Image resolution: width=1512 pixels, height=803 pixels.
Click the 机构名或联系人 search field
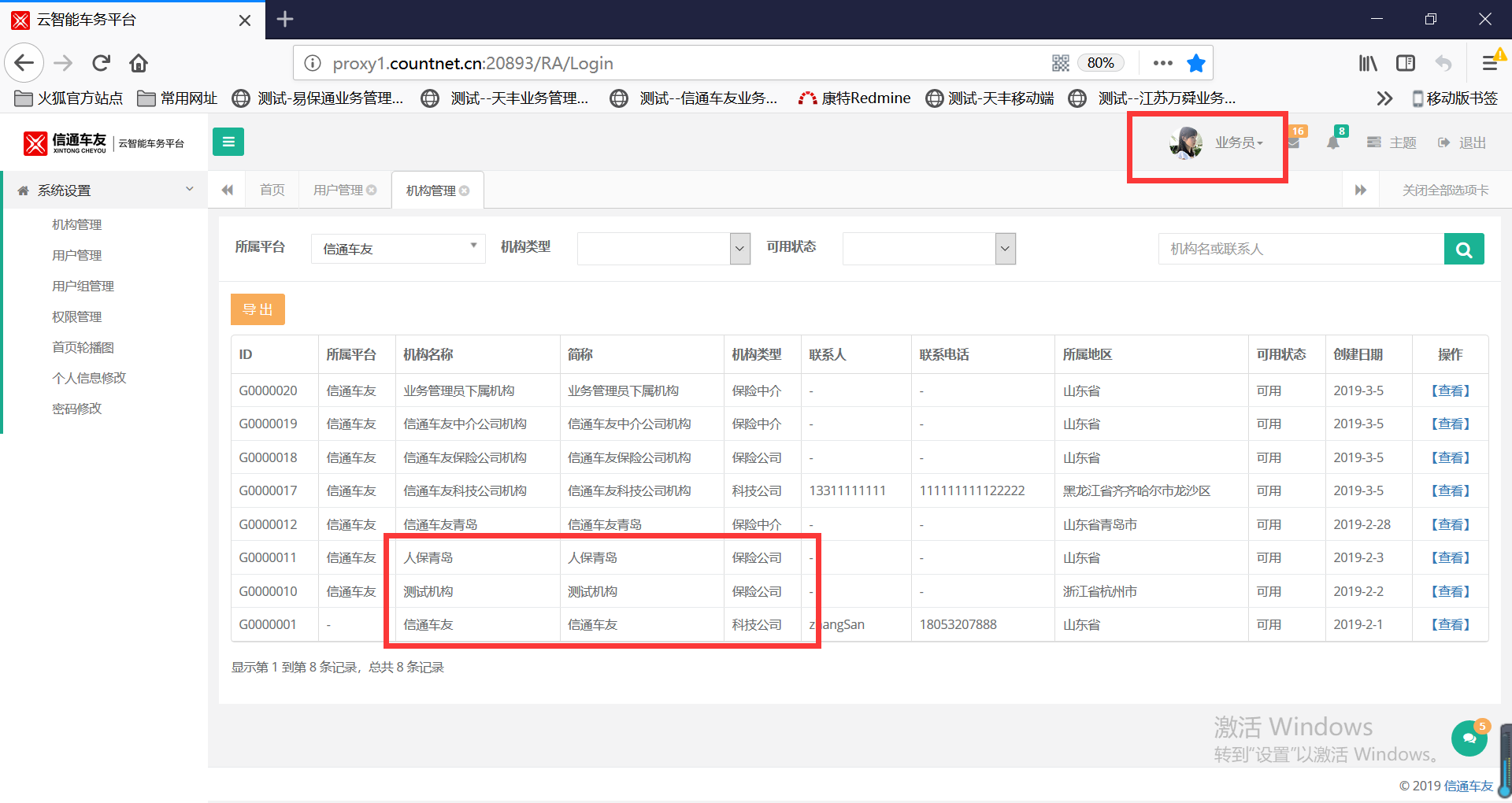(x=1300, y=250)
